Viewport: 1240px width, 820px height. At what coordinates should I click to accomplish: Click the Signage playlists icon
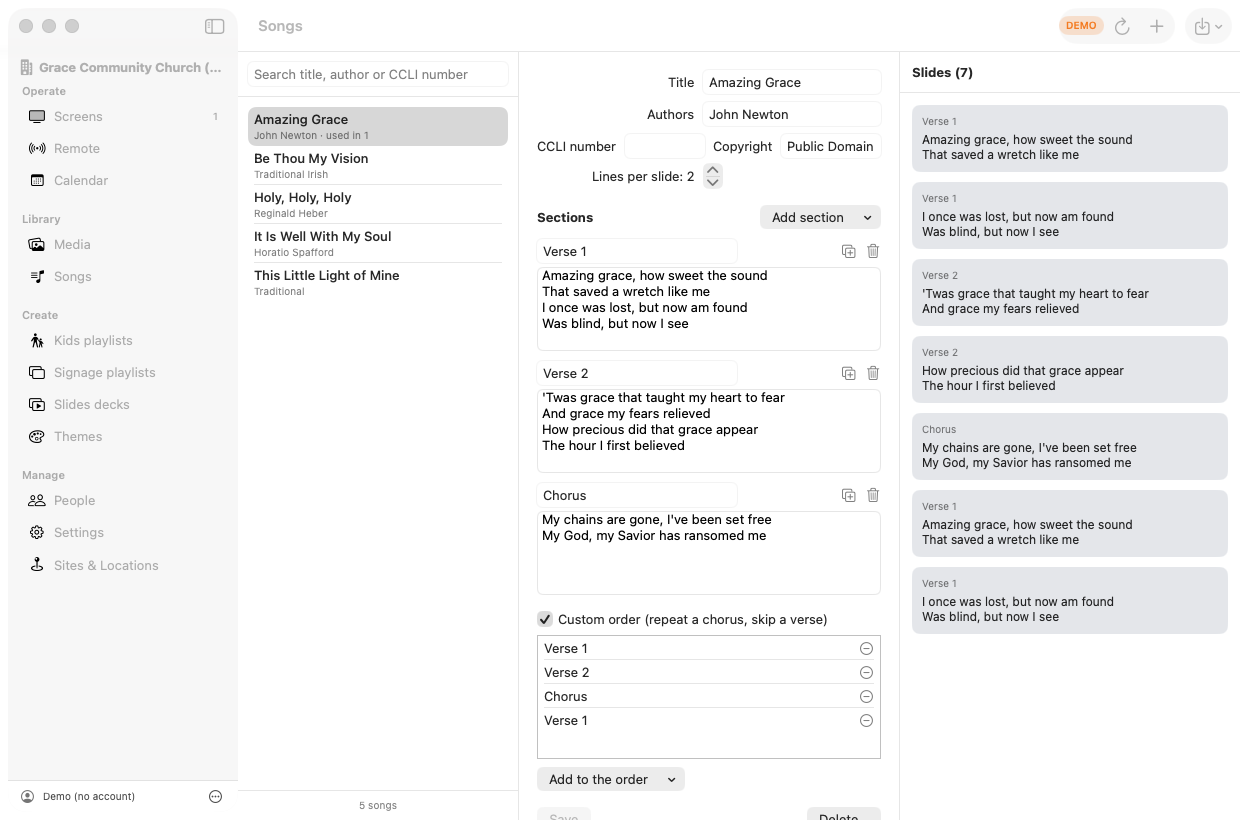pos(37,372)
